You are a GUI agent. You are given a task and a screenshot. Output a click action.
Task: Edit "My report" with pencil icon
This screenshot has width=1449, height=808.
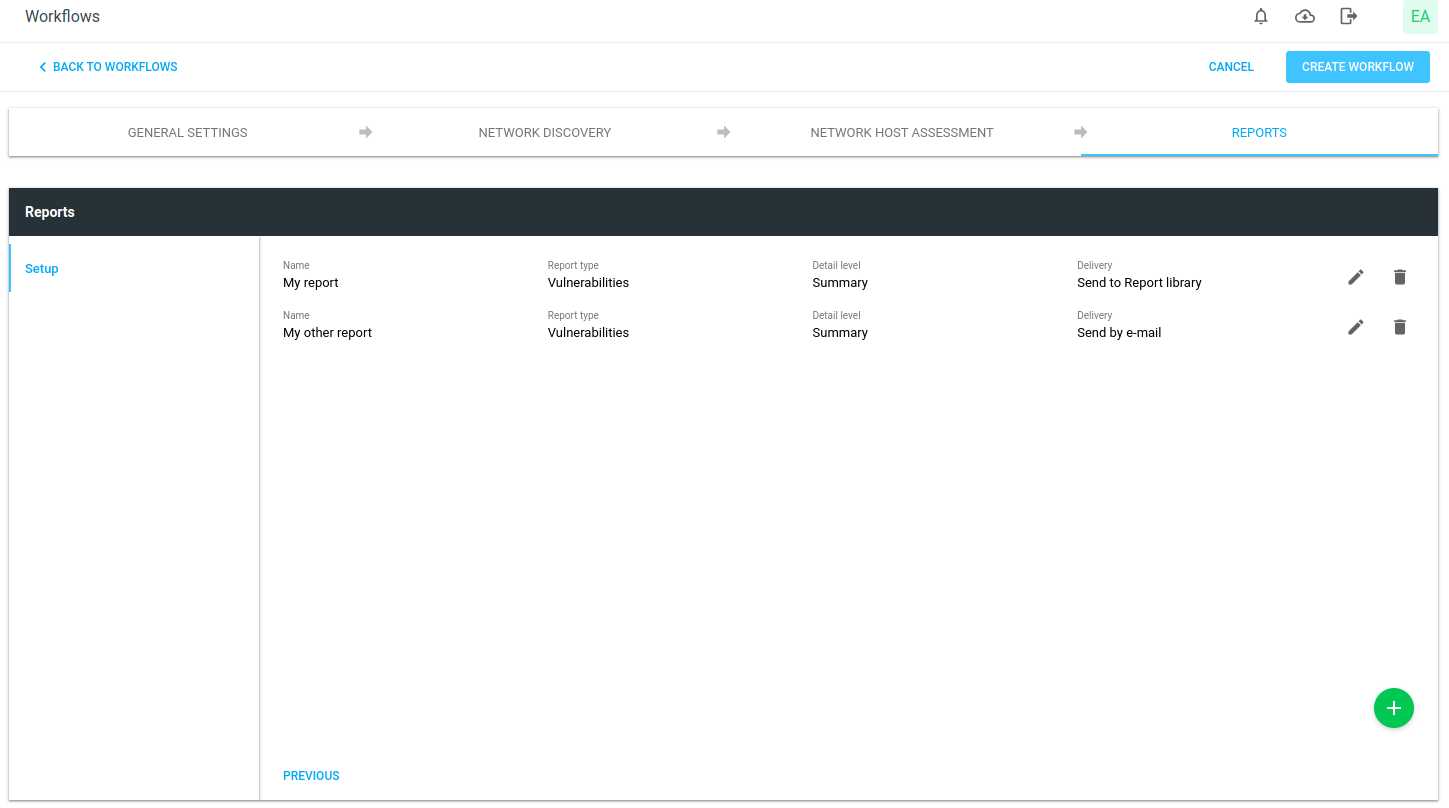coord(1356,277)
